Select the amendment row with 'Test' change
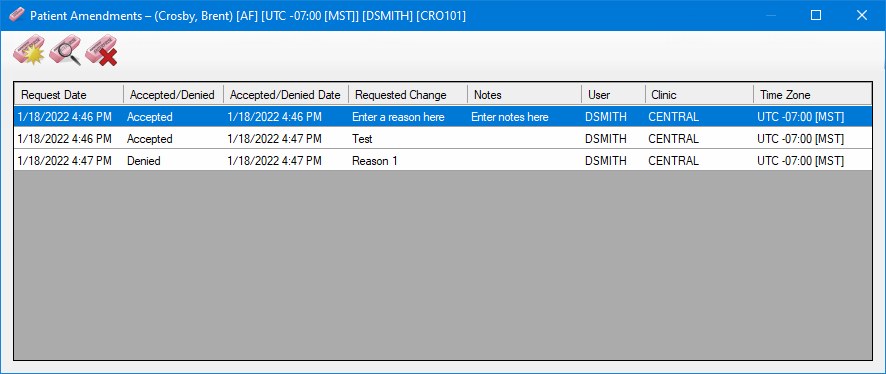The width and height of the screenshot is (886, 374). coord(443,138)
